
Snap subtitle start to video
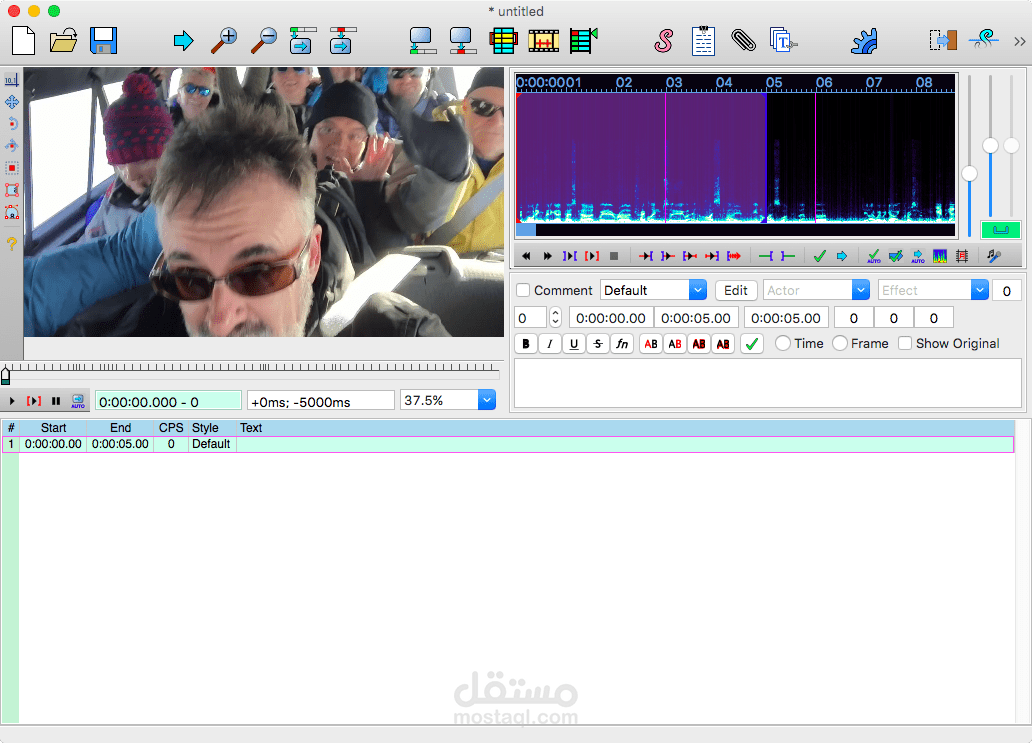coord(423,41)
